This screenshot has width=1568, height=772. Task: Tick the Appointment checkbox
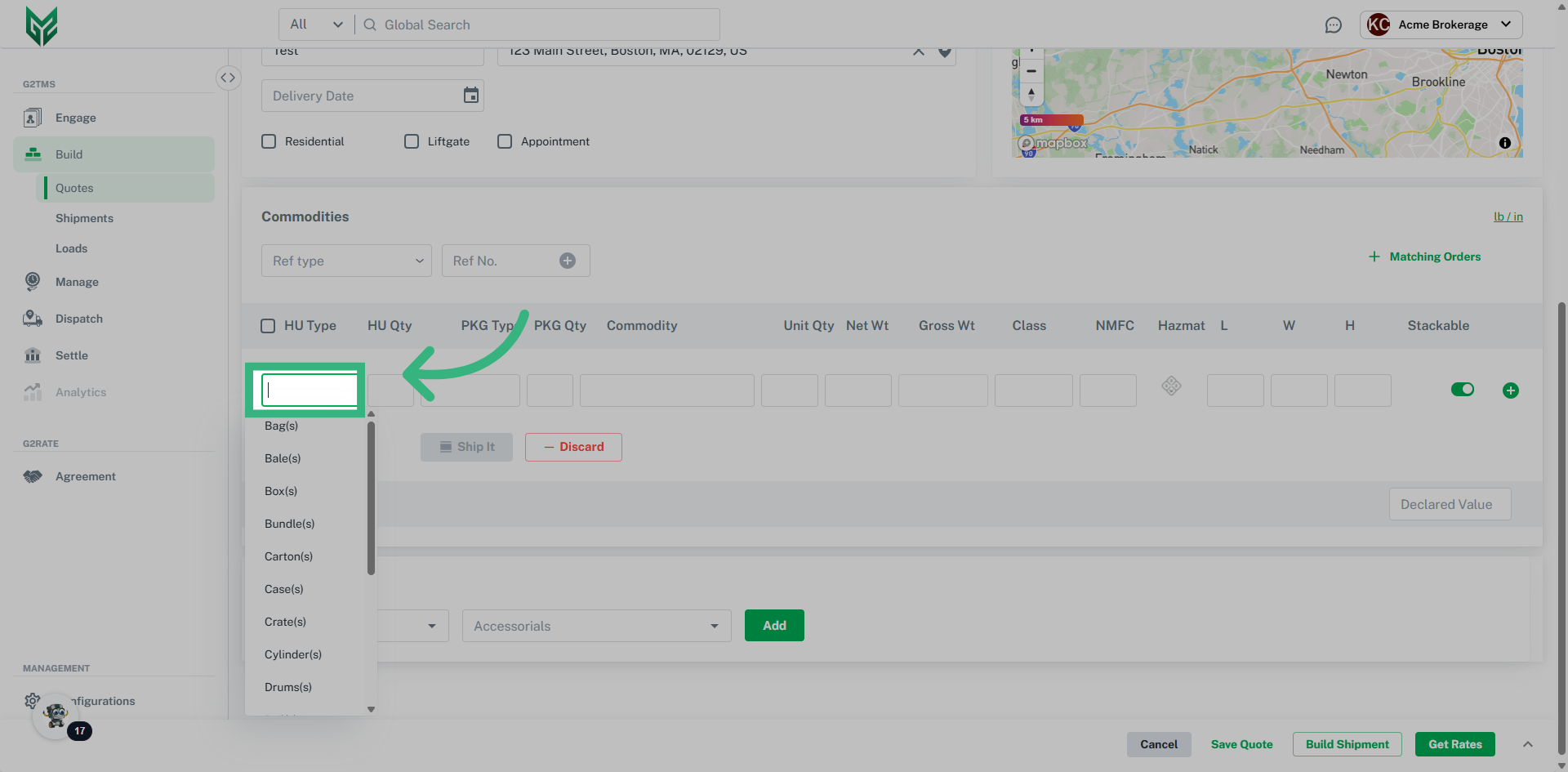[x=505, y=141]
